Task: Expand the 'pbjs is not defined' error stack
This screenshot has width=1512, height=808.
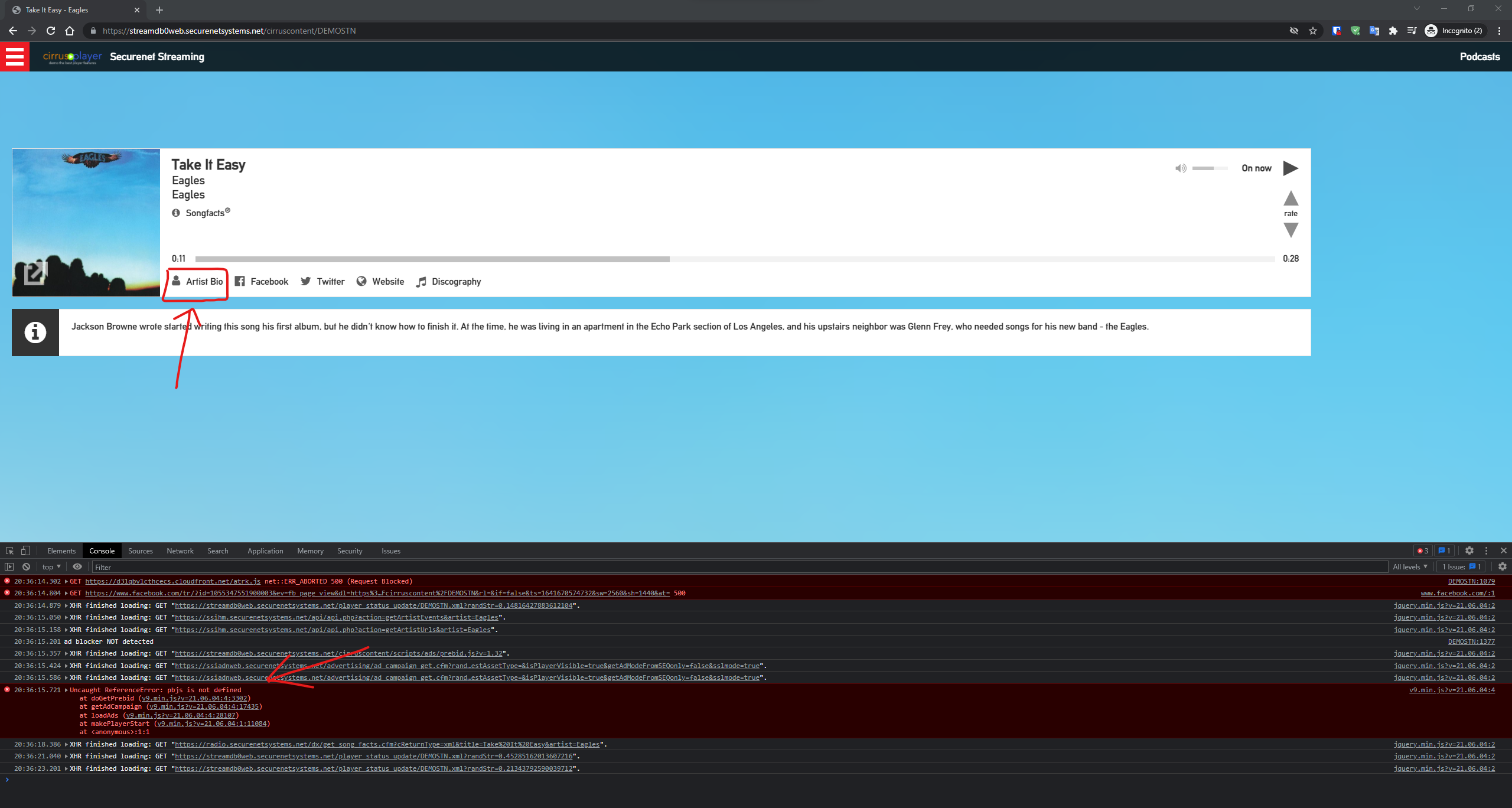Action: click(66, 689)
